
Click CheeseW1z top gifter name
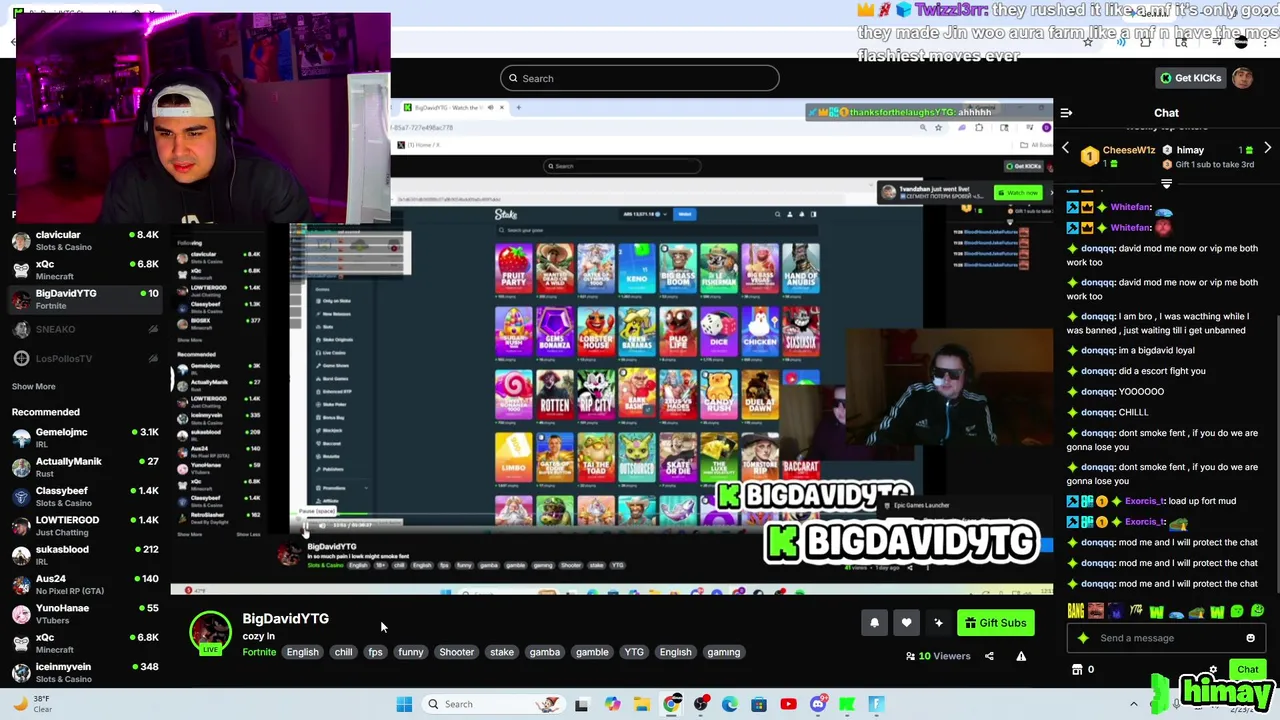coord(1128,150)
